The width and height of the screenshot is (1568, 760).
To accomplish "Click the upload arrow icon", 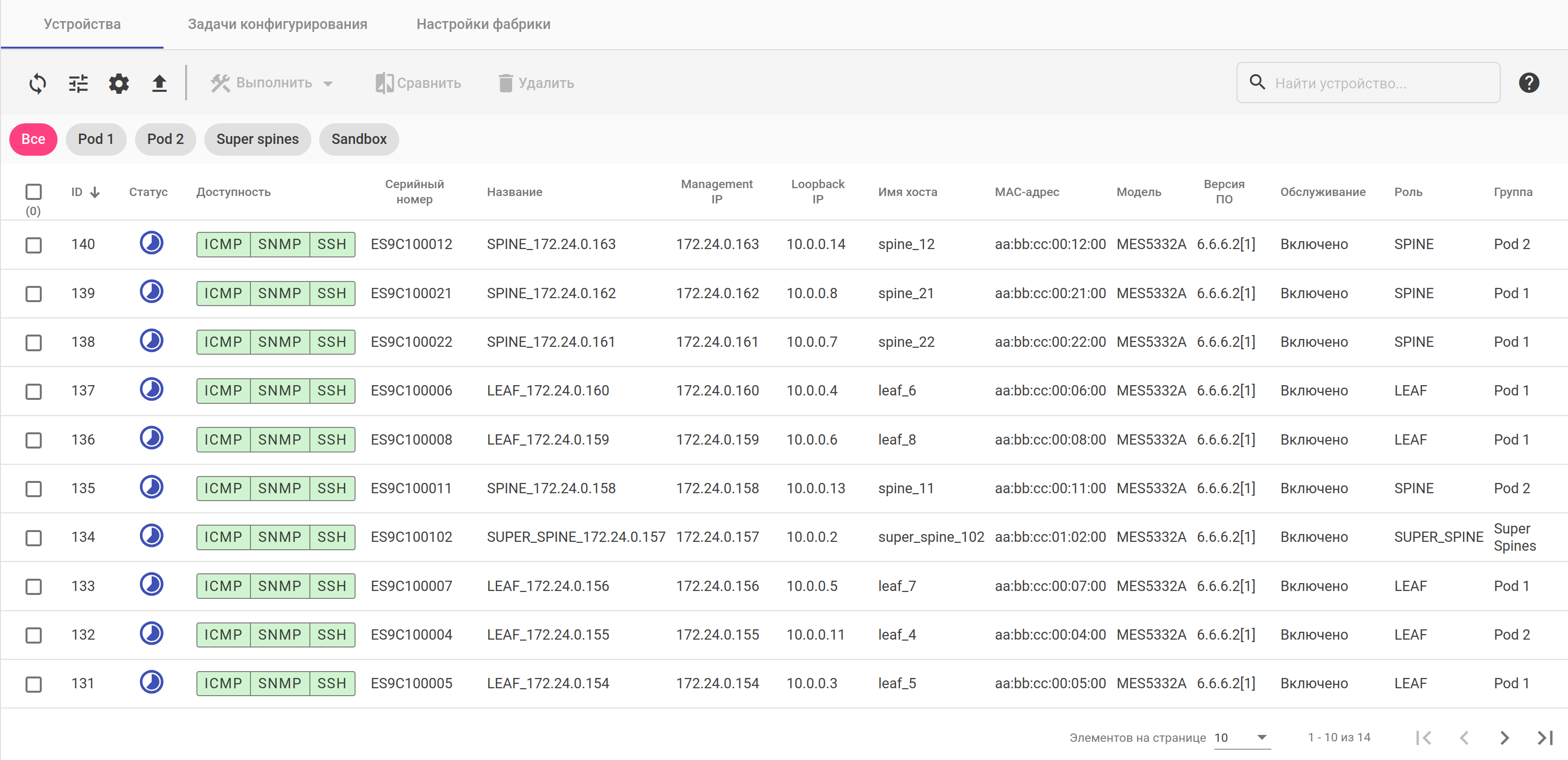I will tap(159, 84).
